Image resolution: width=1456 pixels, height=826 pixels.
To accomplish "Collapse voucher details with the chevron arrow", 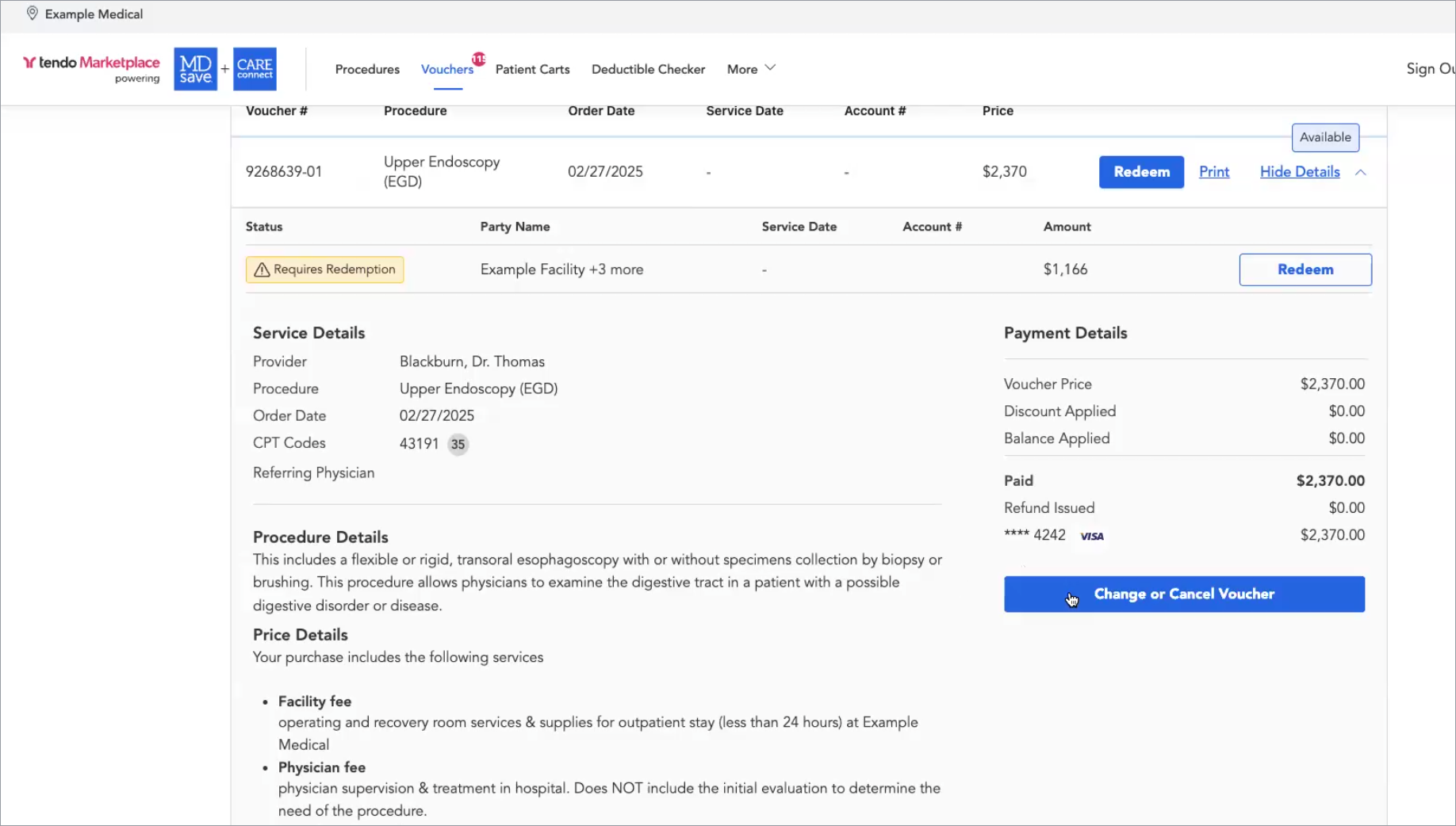I will click(x=1361, y=172).
